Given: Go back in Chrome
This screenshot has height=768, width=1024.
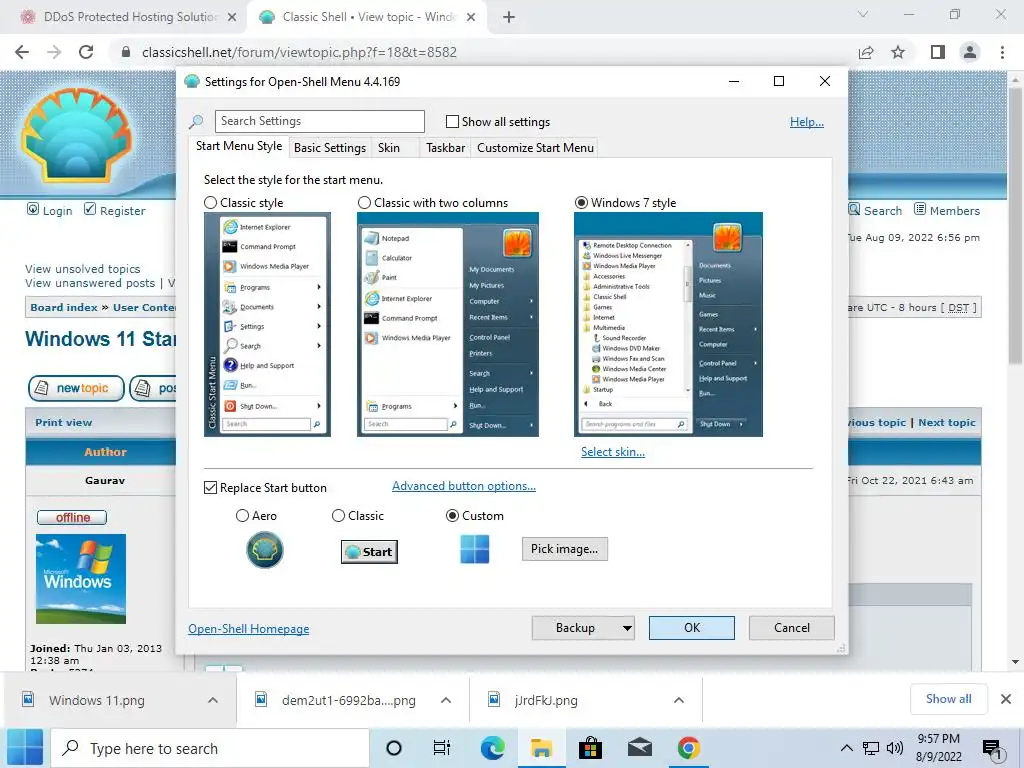Looking at the screenshot, I should coord(22,52).
